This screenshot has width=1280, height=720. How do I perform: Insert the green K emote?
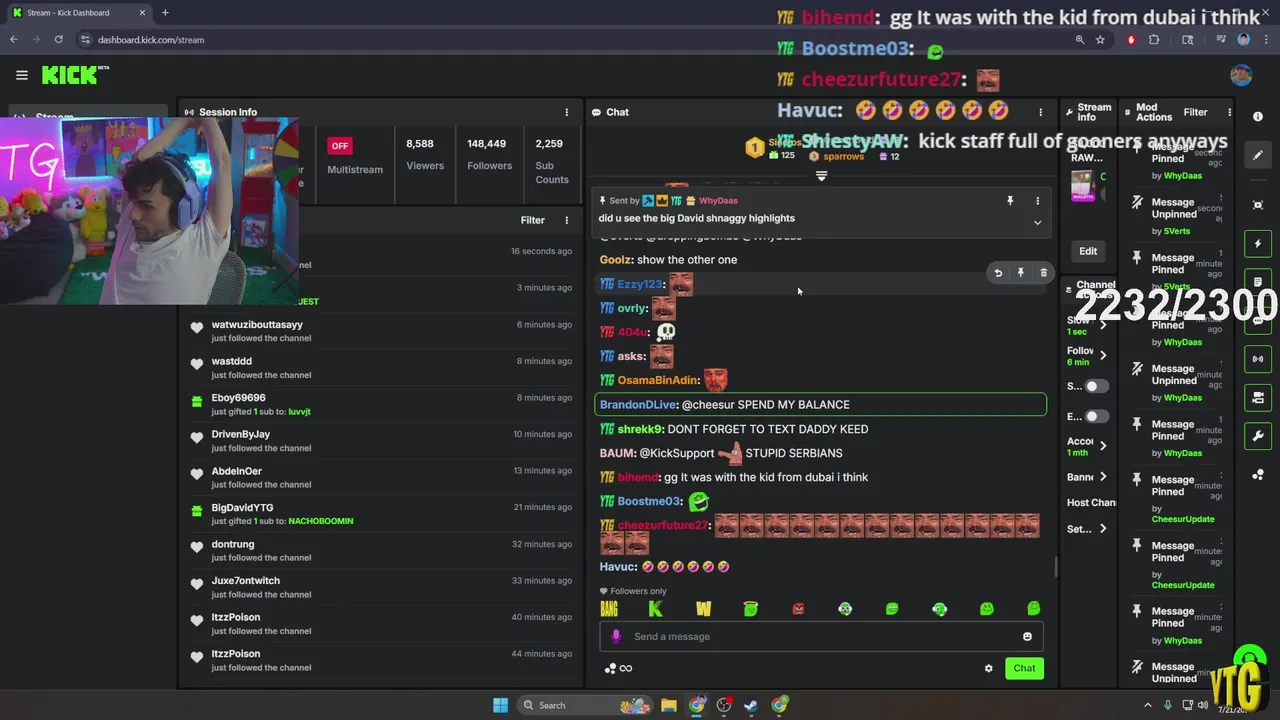[656, 609]
